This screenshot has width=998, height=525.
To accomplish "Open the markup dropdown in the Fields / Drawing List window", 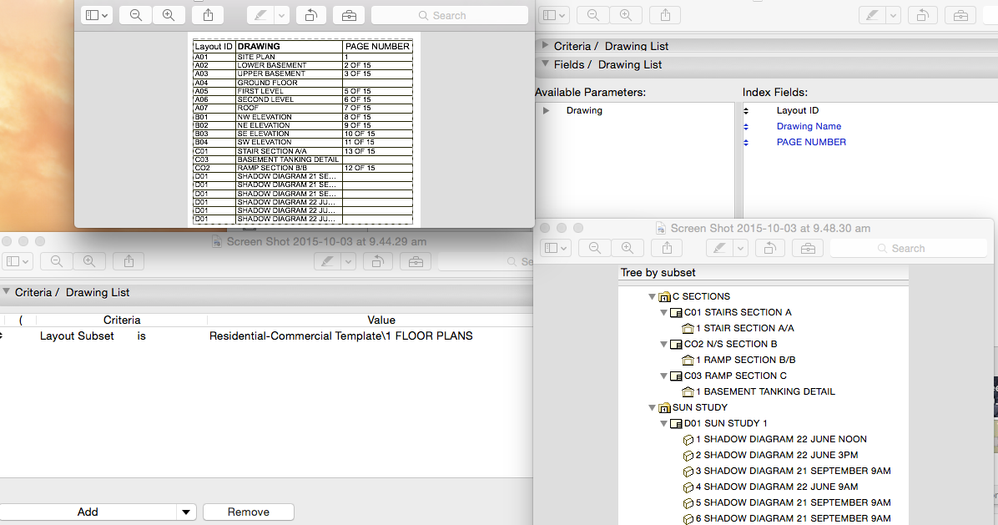I will pyautogui.click(x=894, y=15).
